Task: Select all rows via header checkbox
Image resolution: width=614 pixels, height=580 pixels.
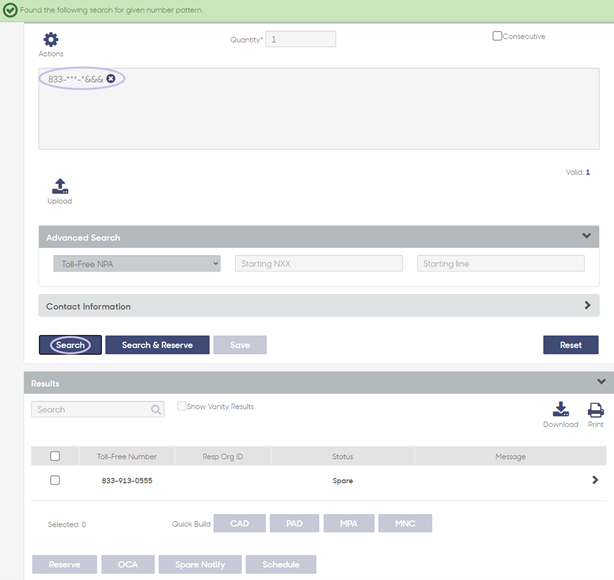Action: (55, 456)
